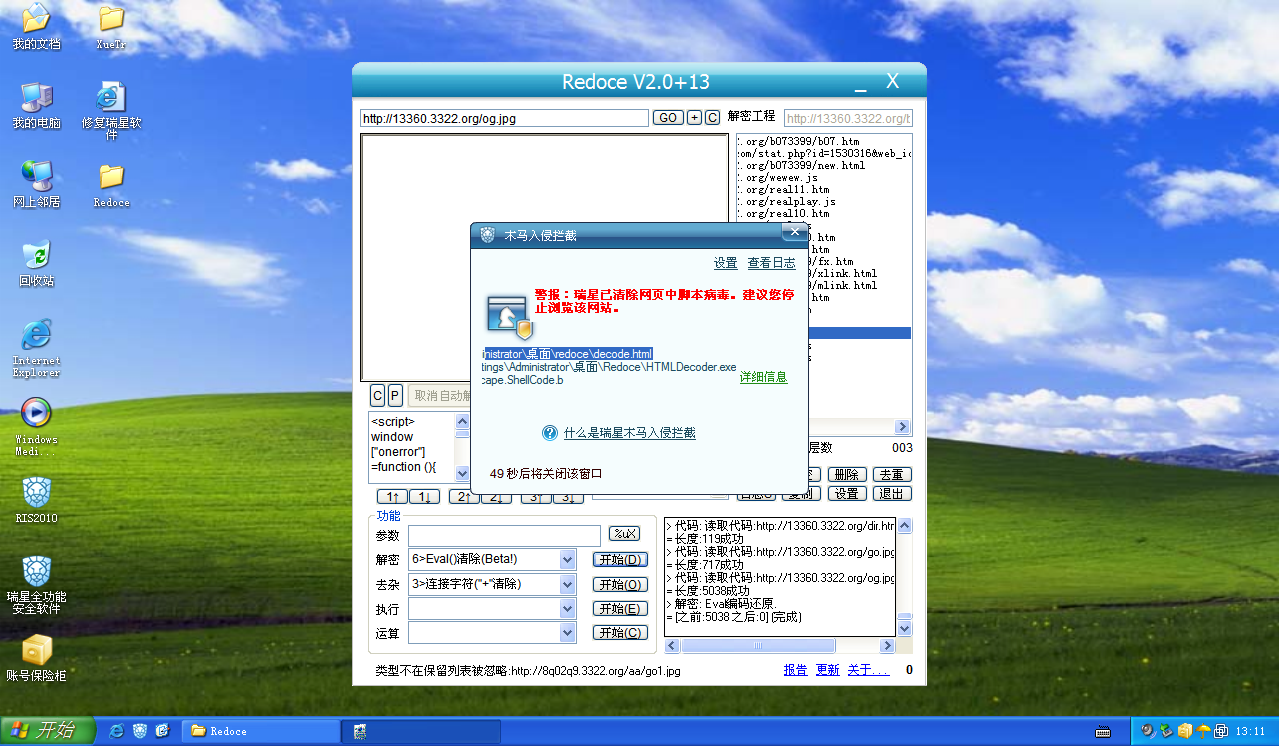Expand 解密 dropdown showing Eval()清除
The width and height of the screenshot is (1279, 746).
coord(568,560)
